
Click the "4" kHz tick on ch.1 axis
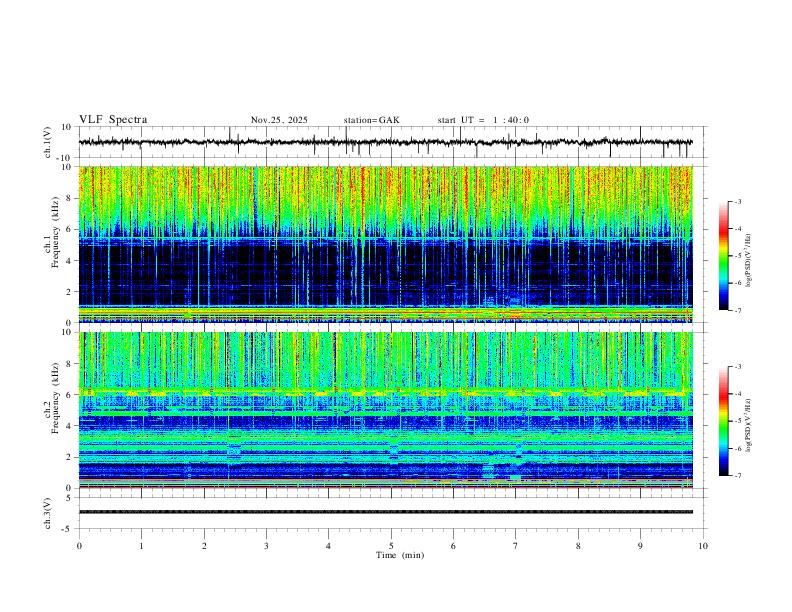[70, 261]
